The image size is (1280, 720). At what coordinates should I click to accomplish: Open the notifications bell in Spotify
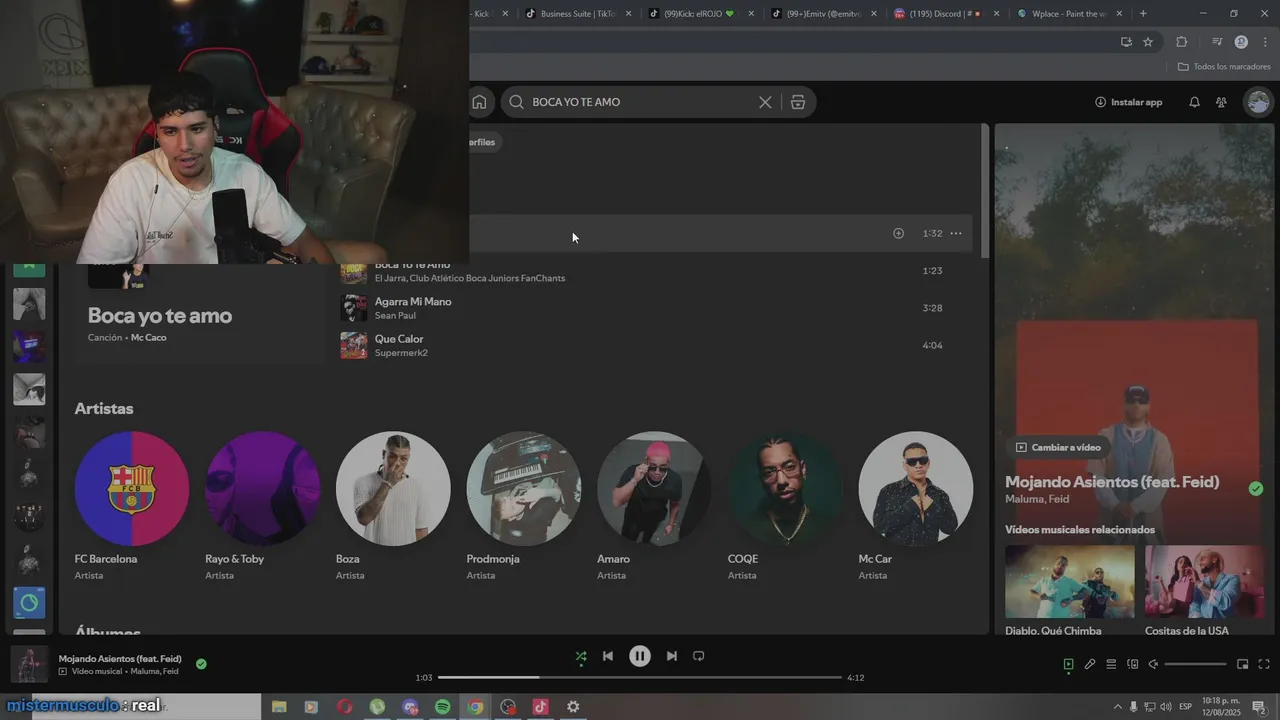coord(1194,102)
